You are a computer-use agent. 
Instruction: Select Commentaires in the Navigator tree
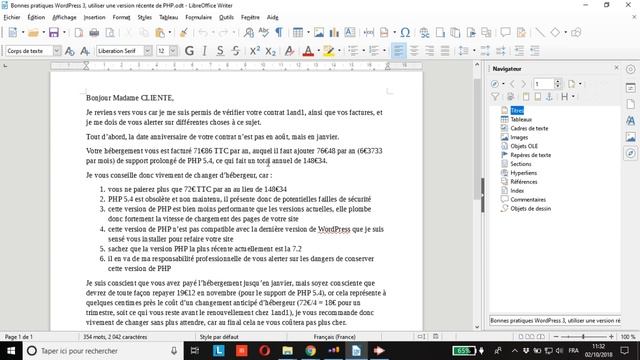(528, 200)
